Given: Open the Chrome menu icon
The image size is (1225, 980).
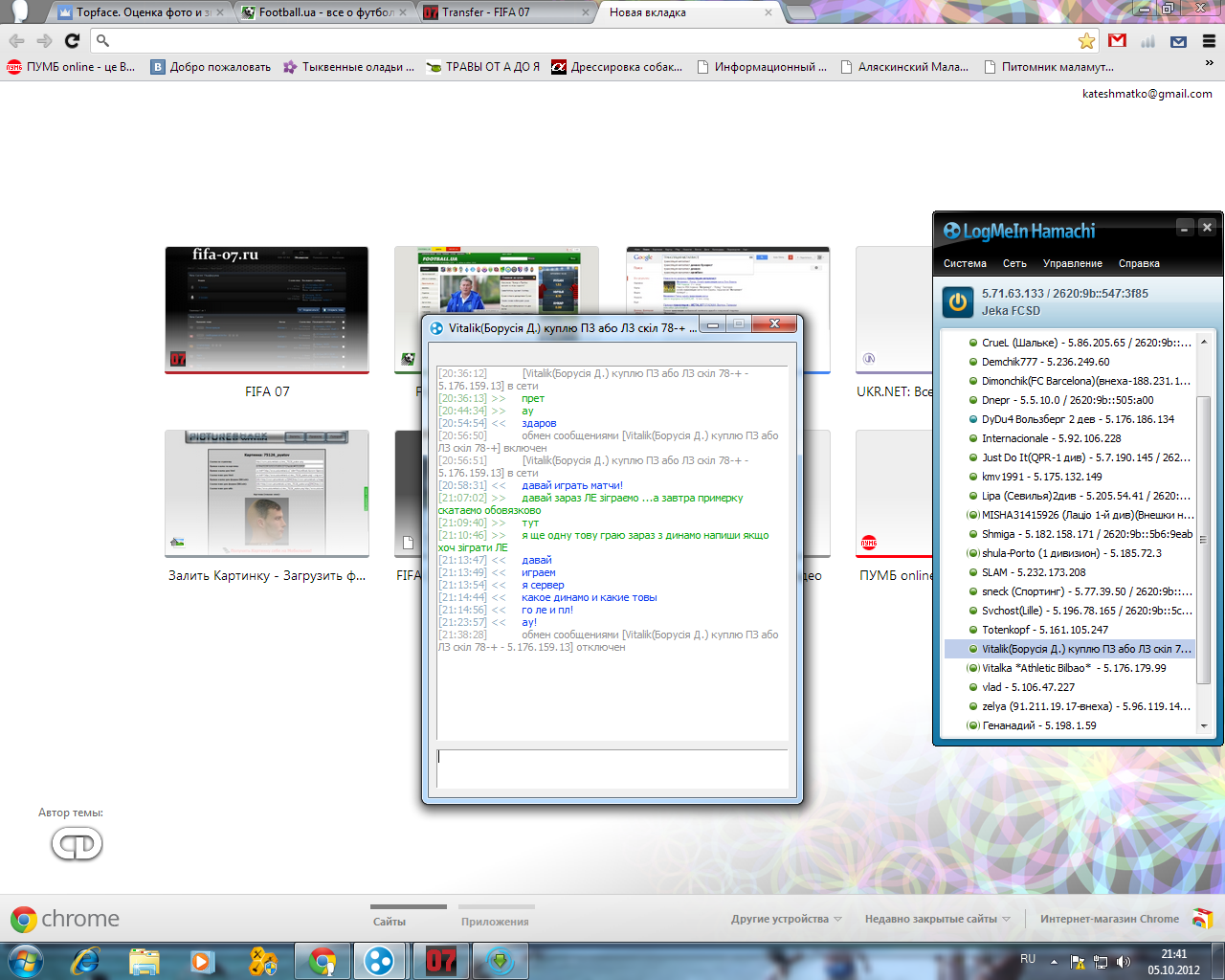Looking at the screenshot, I should tap(1209, 41).
